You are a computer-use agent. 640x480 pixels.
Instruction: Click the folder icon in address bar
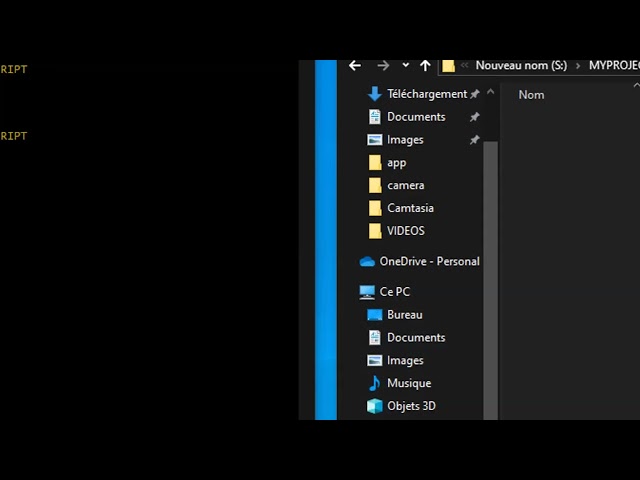tap(448, 66)
